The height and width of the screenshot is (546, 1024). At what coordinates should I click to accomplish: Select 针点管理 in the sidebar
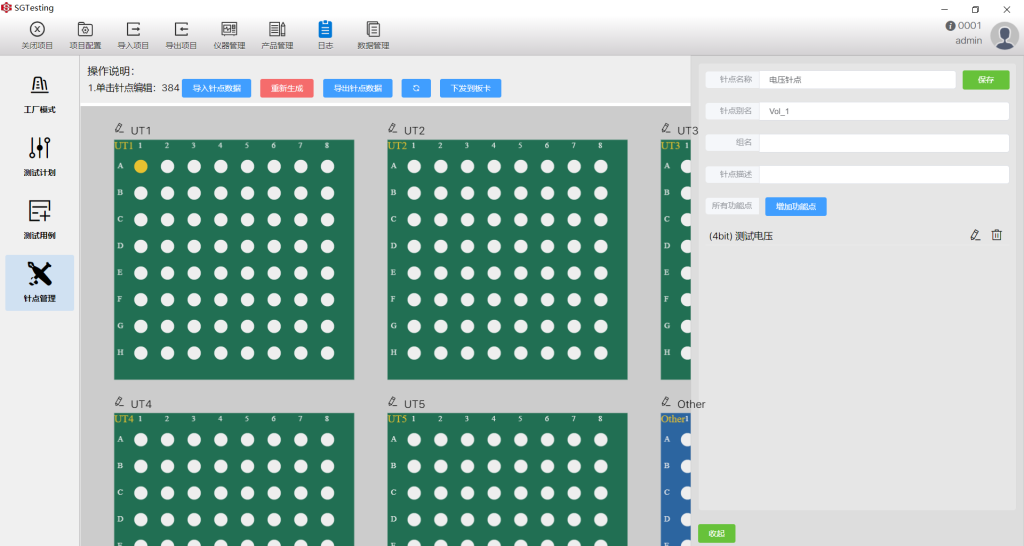click(40, 283)
